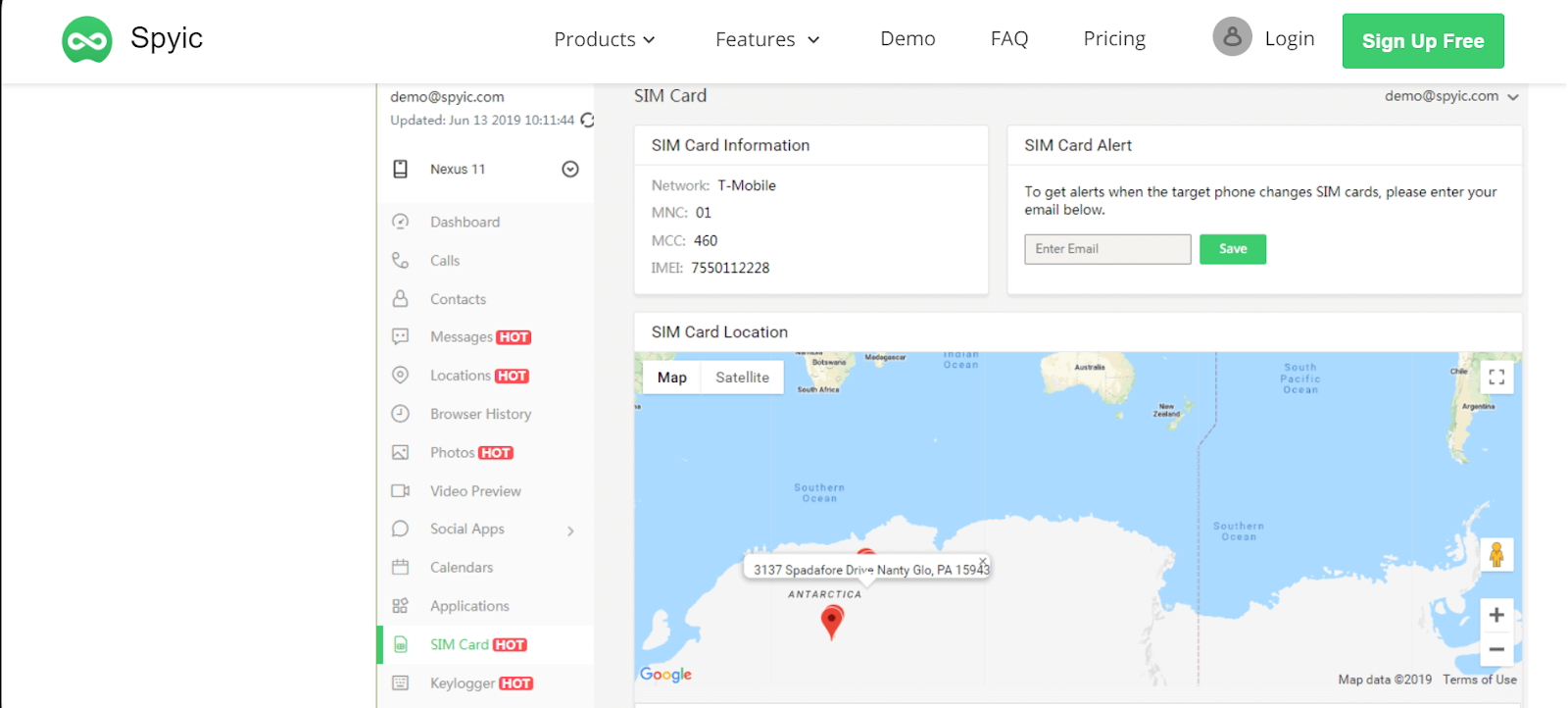Zoom out on the map with the minus button
This screenshot has height=708, width=1568.
pyautogui.click(x=1496, y=649)
